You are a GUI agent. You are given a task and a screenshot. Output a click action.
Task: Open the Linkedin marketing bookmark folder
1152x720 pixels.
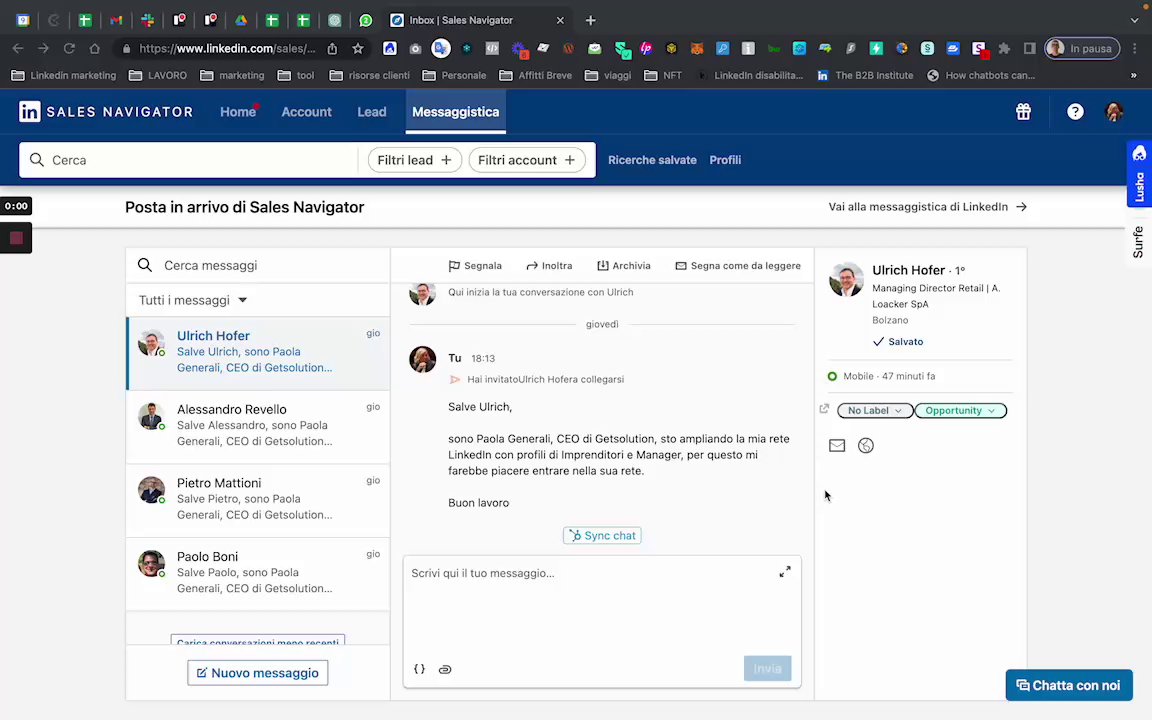(x=64, y=75)
